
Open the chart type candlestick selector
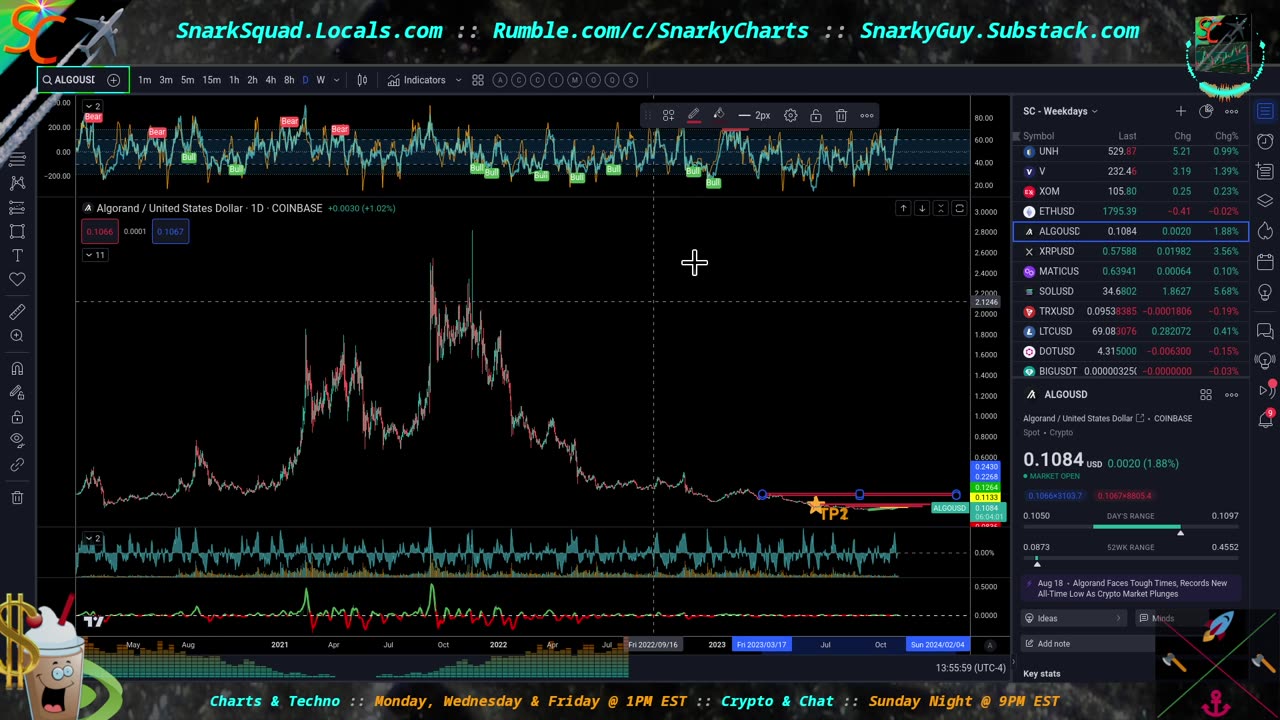(x=362, y=80)
